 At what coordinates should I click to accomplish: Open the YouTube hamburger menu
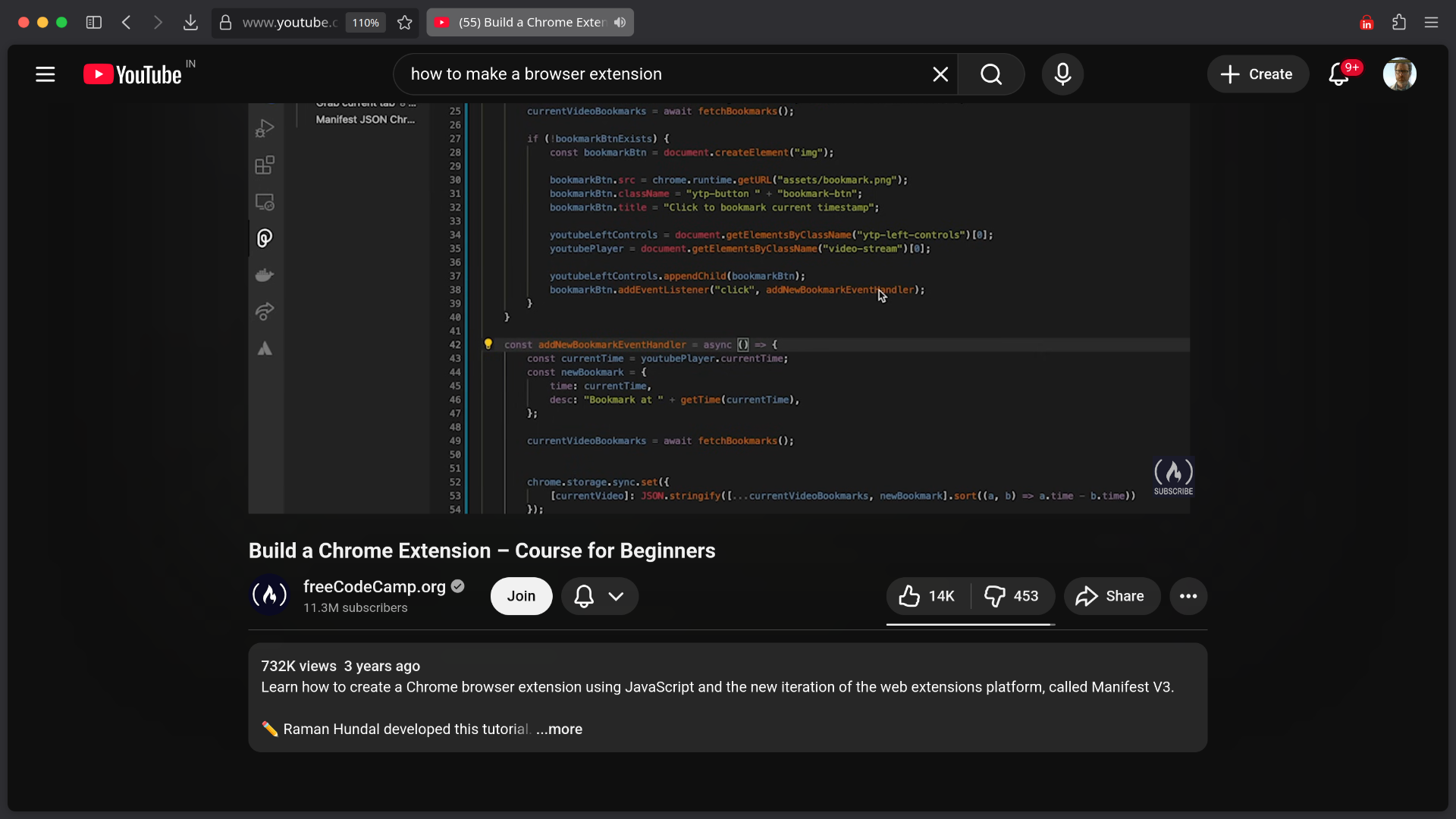pyautogui.click(x=45, y=74)
